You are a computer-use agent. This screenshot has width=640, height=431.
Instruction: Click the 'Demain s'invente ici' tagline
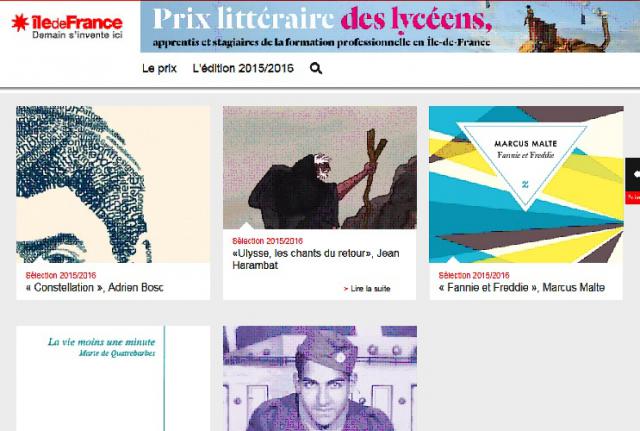[77, 36]
